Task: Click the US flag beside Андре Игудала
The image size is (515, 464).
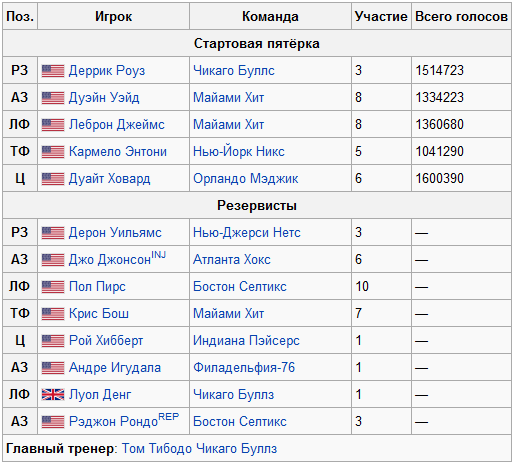Action: pos(53,368)
